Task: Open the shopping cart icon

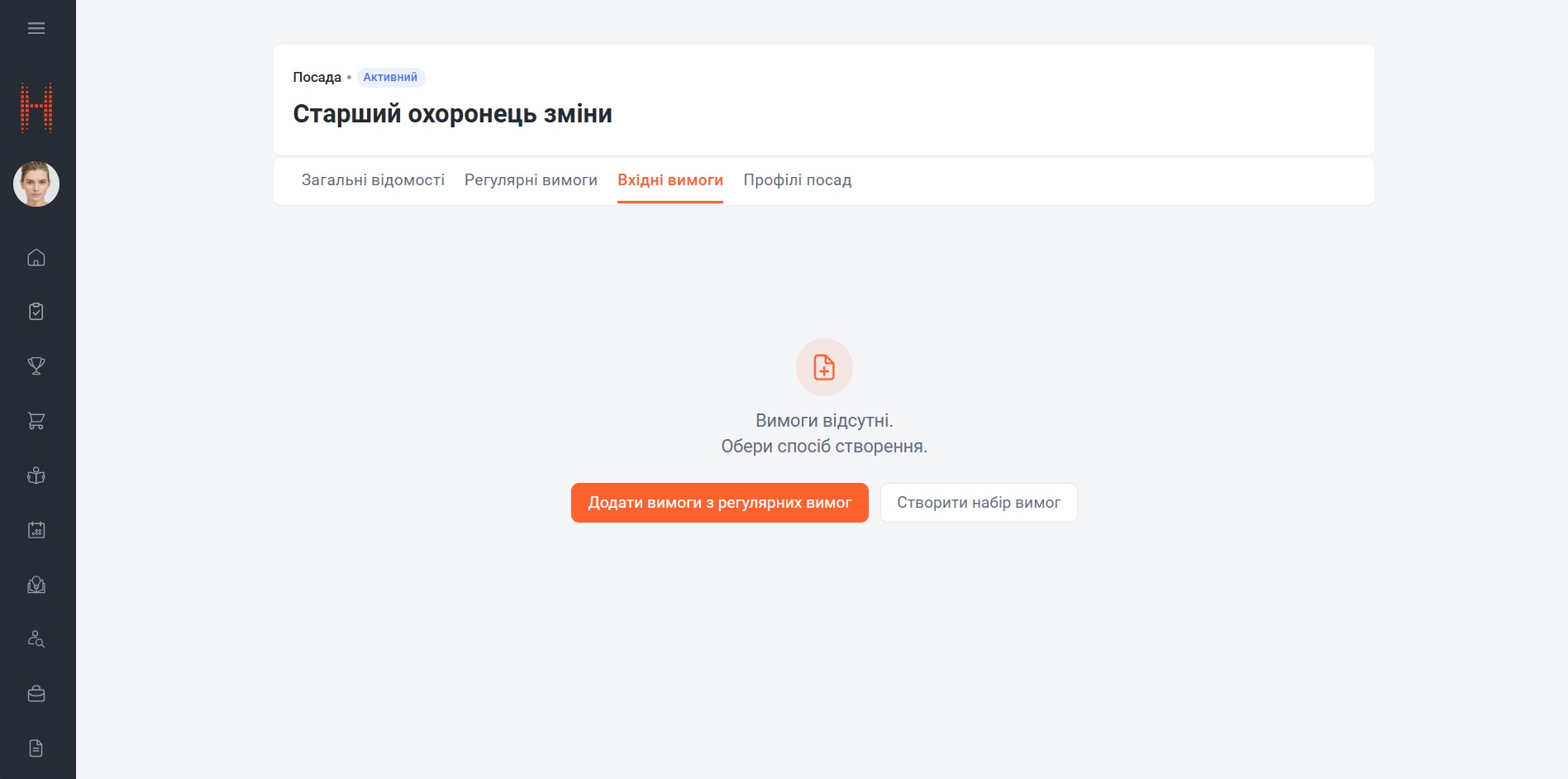Action: [x=36, y=421]
